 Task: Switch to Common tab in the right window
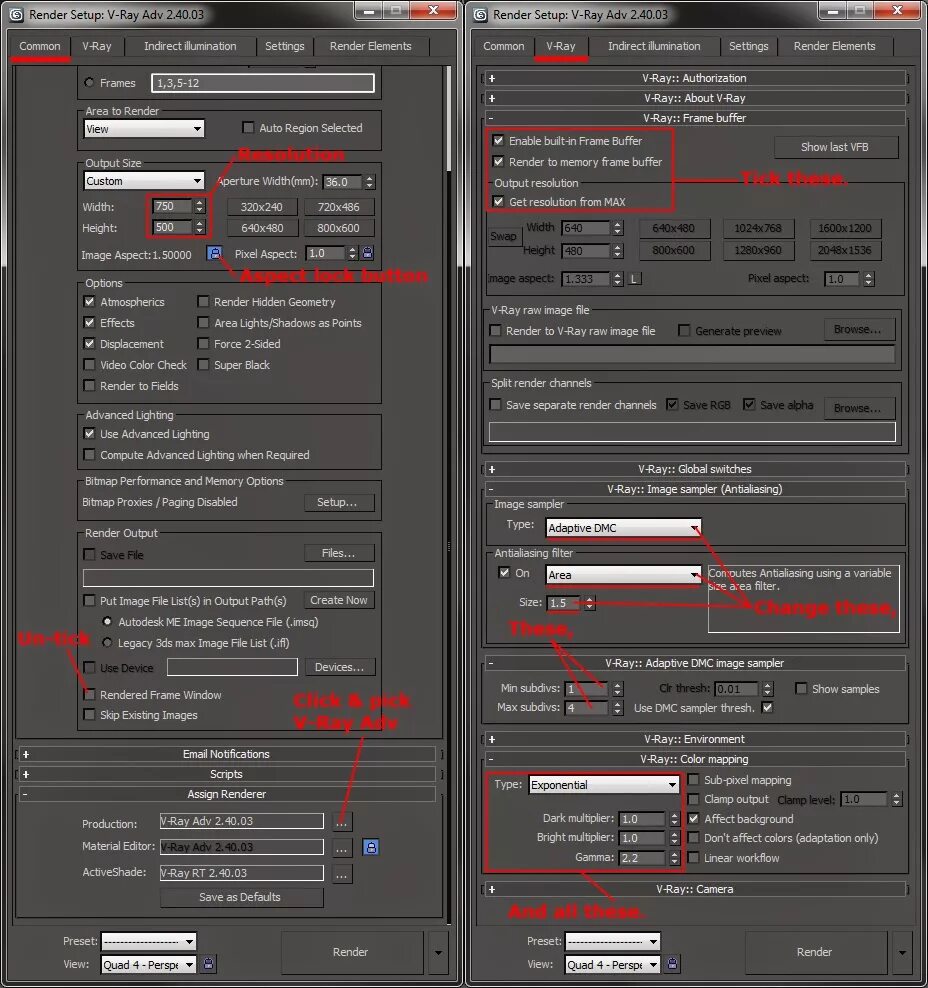pyautogui.click(x=503, y=46)
